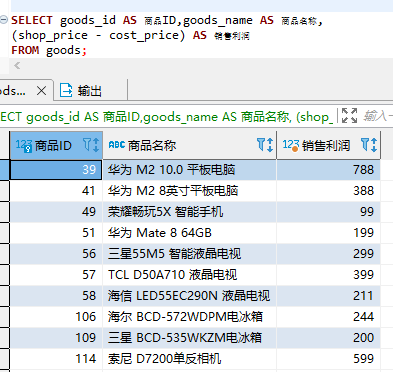
Task: Select cell with 商品ID 39
Action: 56,170
